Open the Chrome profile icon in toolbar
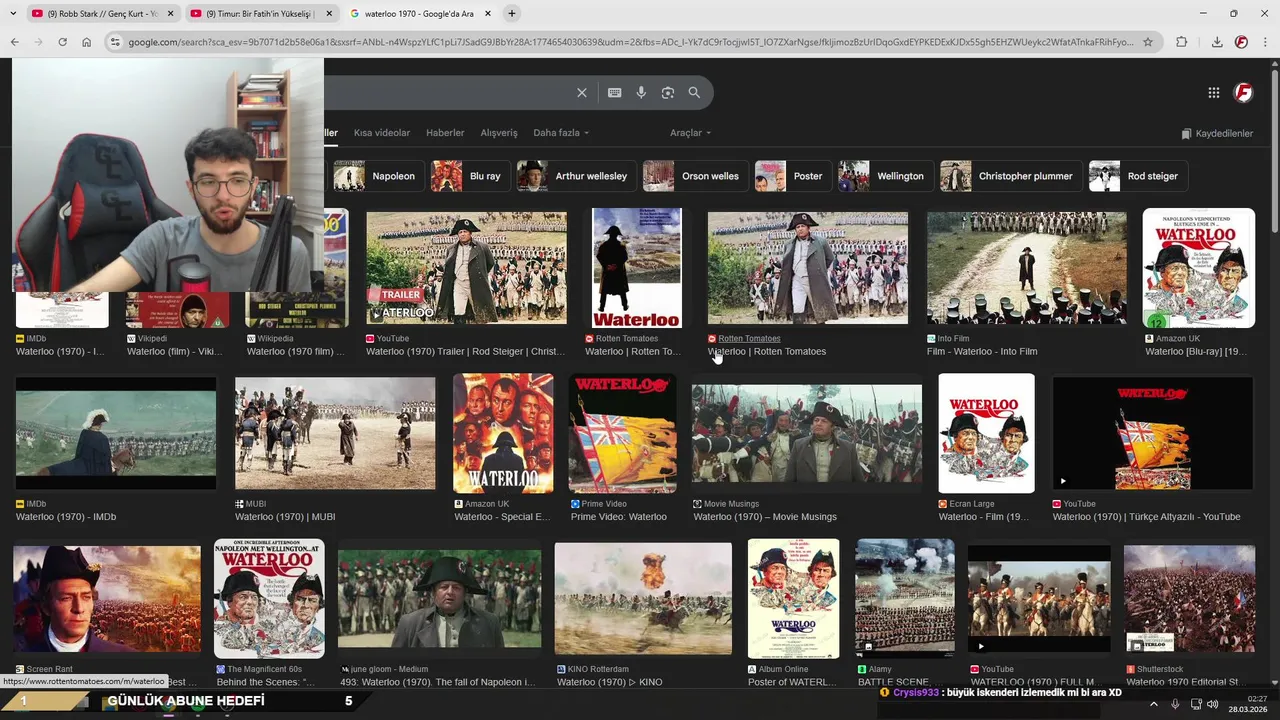 pyautogui.click(x=1241, y=42)
